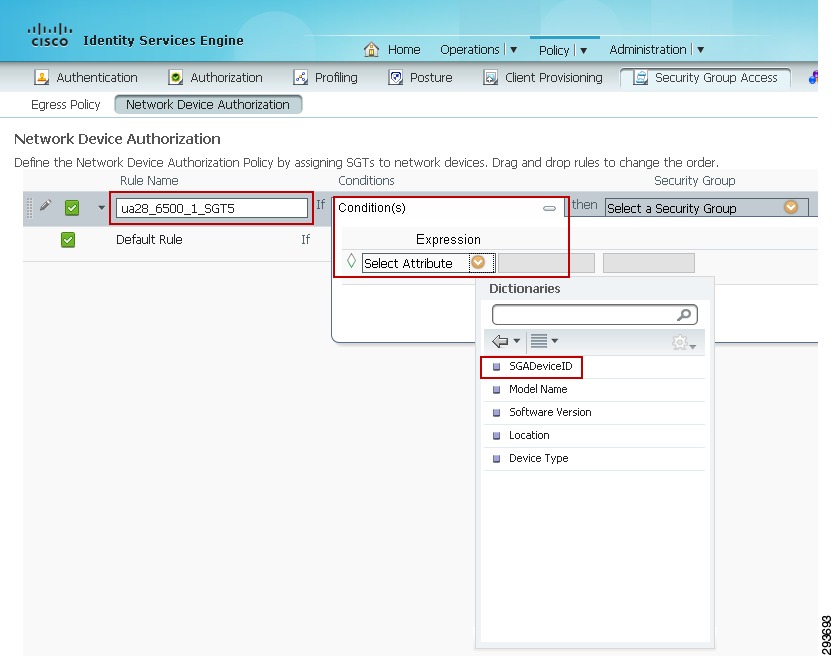
Task: Expand the back arrow dropdown in Dictionaries
Action: pyautogui.click(x=516, y=341)
